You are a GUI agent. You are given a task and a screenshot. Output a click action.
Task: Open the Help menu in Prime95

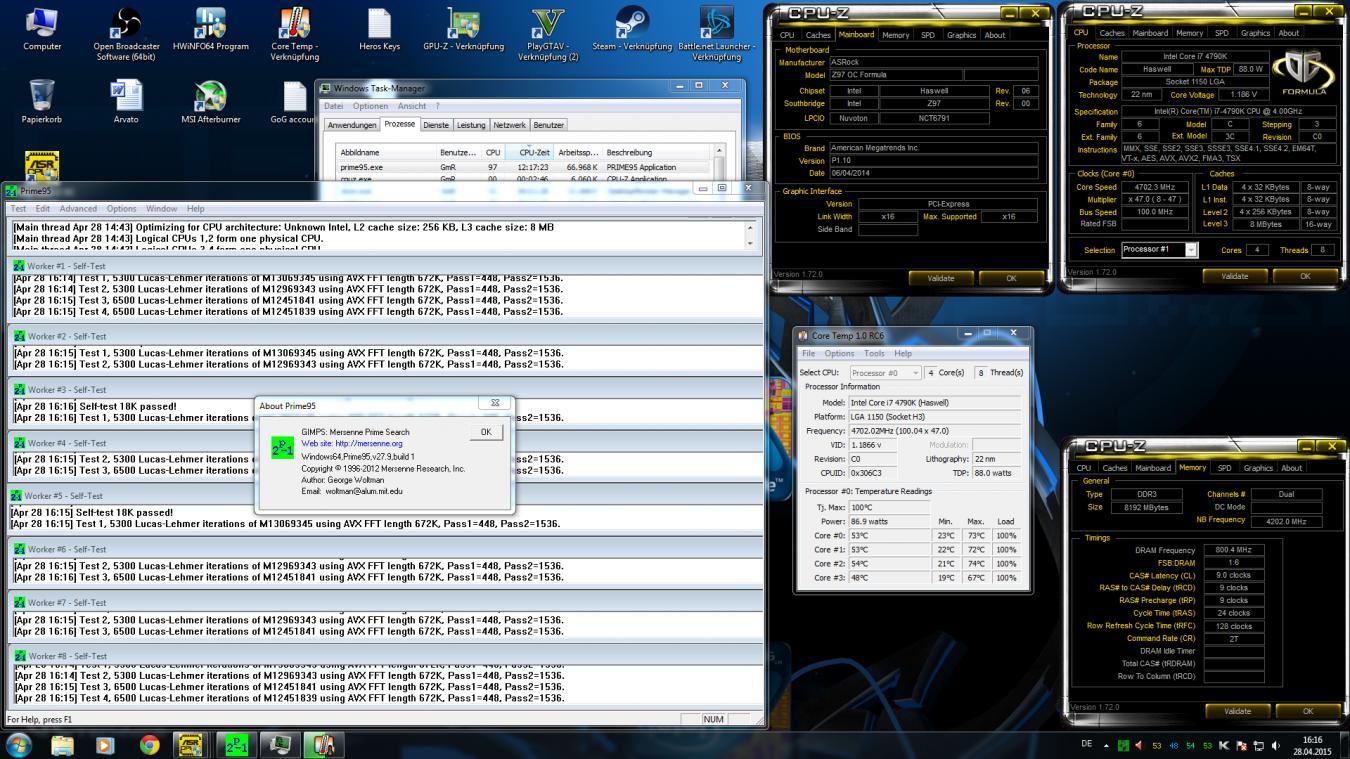(196, 208)
